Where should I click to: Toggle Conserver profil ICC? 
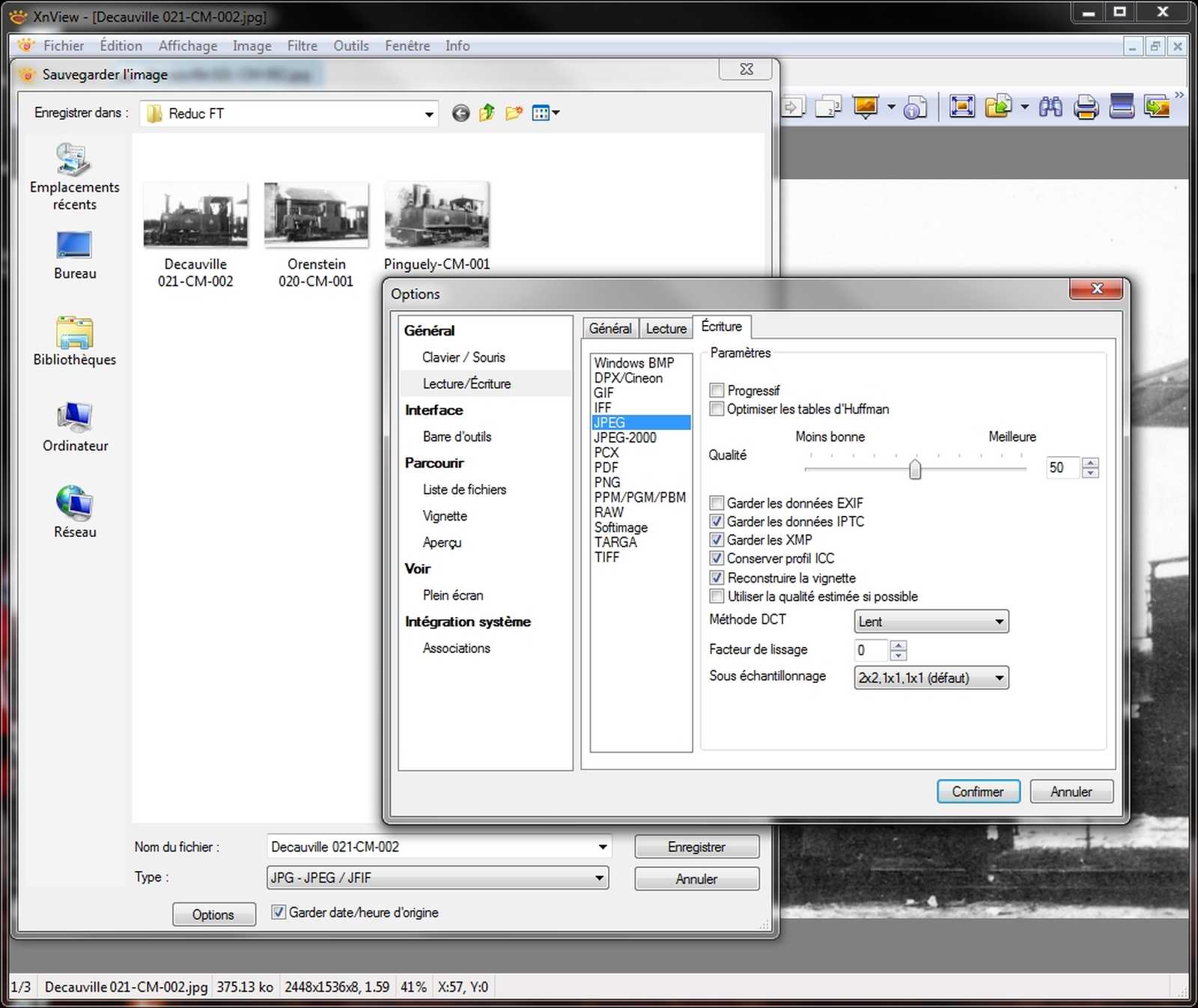click(717, 559)
